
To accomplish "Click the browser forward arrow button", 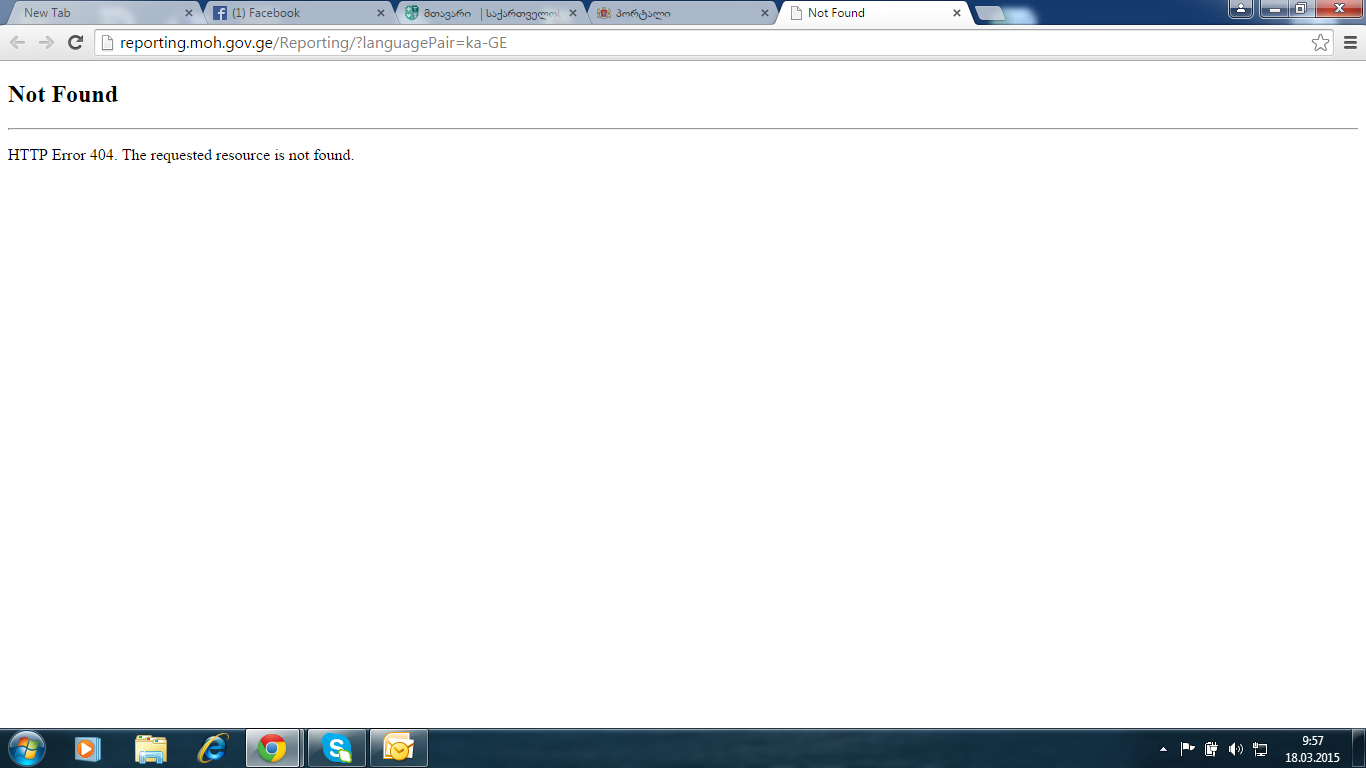I will [x=46, y=42].
